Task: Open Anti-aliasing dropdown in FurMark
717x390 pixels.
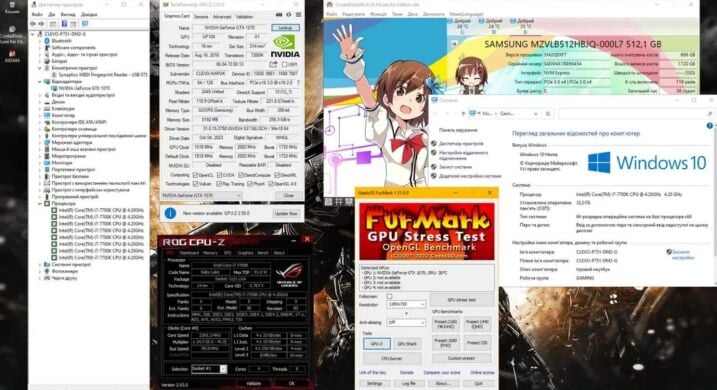Action: tap(406, 322)
